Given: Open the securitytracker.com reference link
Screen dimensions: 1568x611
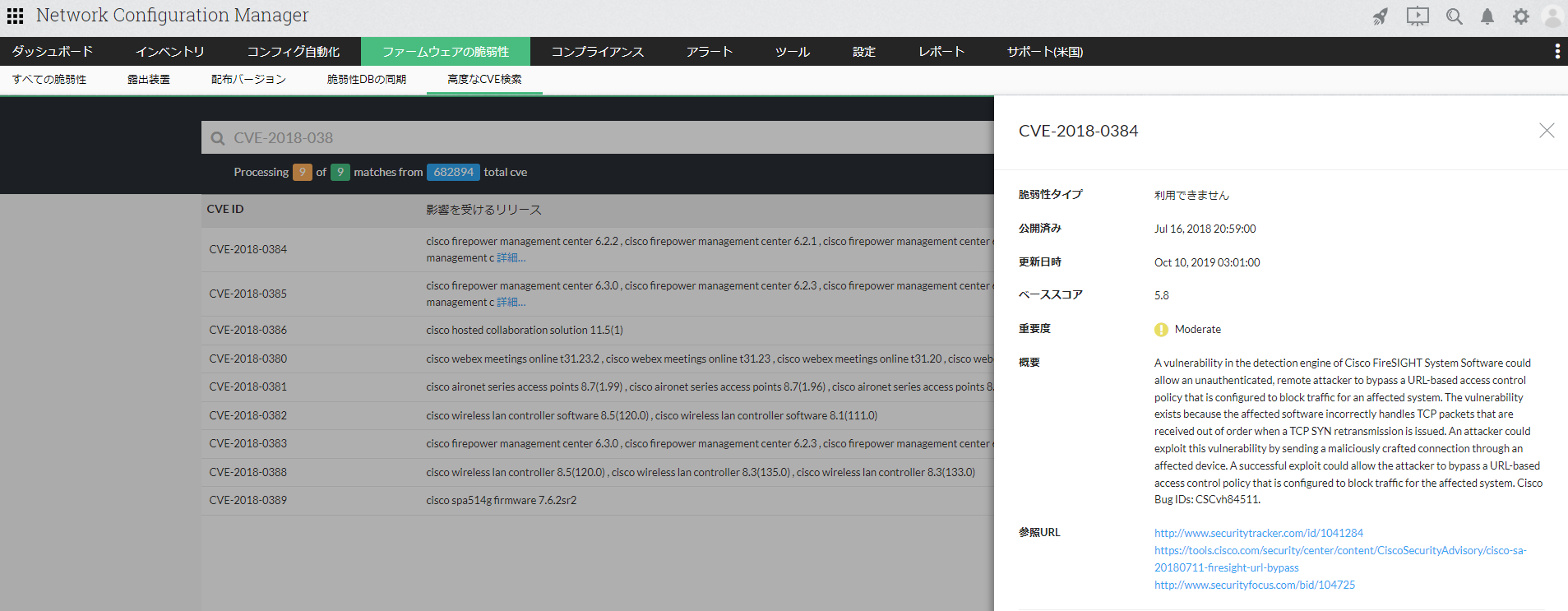Looking at the screenshot, I should tap(1259, 534).
